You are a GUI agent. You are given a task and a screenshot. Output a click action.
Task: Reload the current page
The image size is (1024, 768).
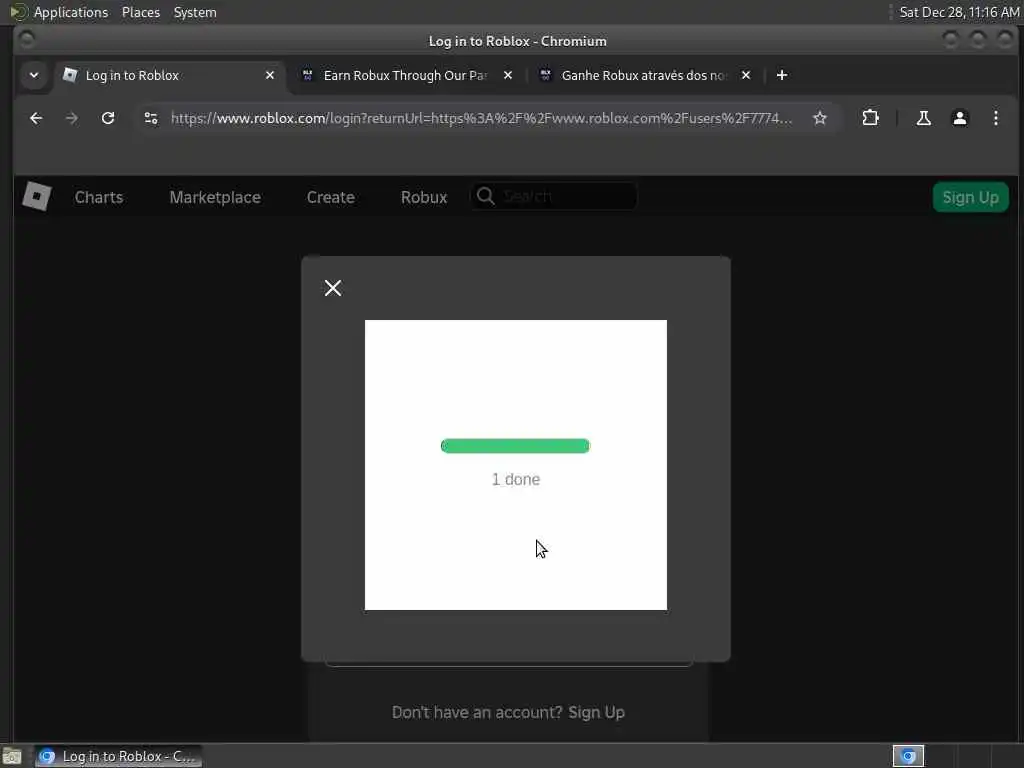click(x=108, y=118)
